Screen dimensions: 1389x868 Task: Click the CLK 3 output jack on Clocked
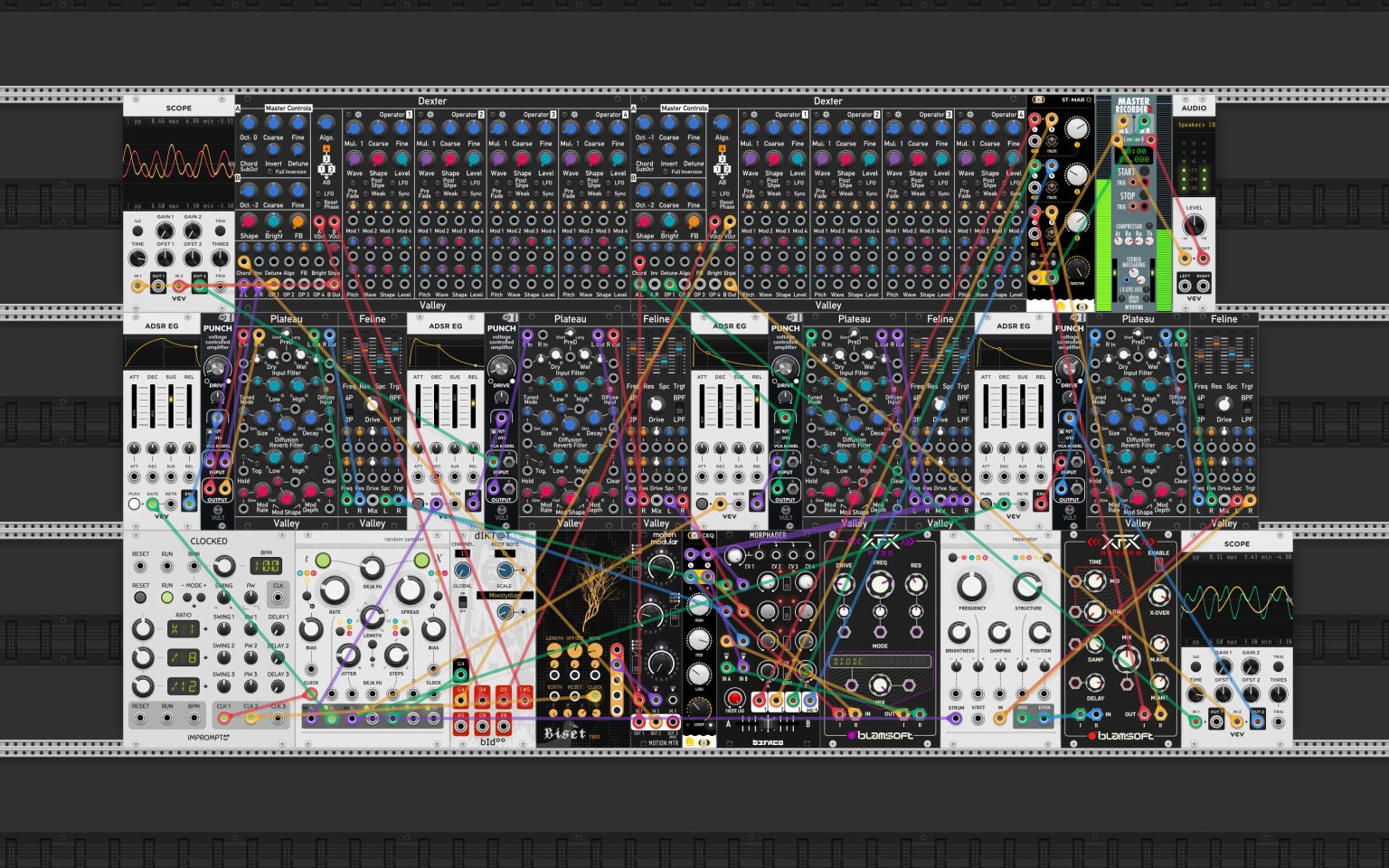(279, 719)
